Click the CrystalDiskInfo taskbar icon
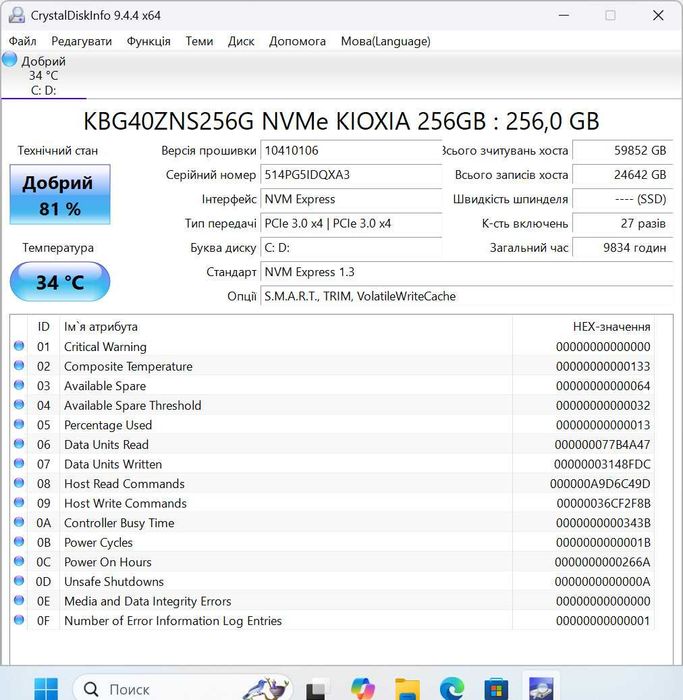The width and height of the screenshot is (683, 700). click(x=541, y=688)
